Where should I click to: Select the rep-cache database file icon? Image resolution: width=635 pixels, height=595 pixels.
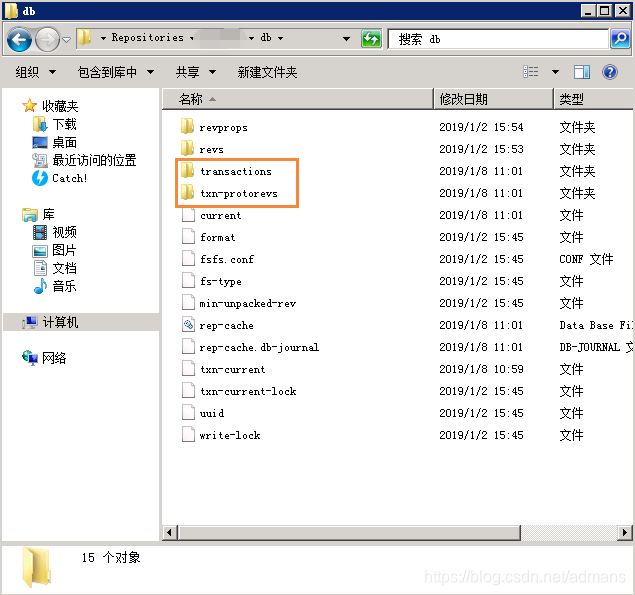[188, 324]
